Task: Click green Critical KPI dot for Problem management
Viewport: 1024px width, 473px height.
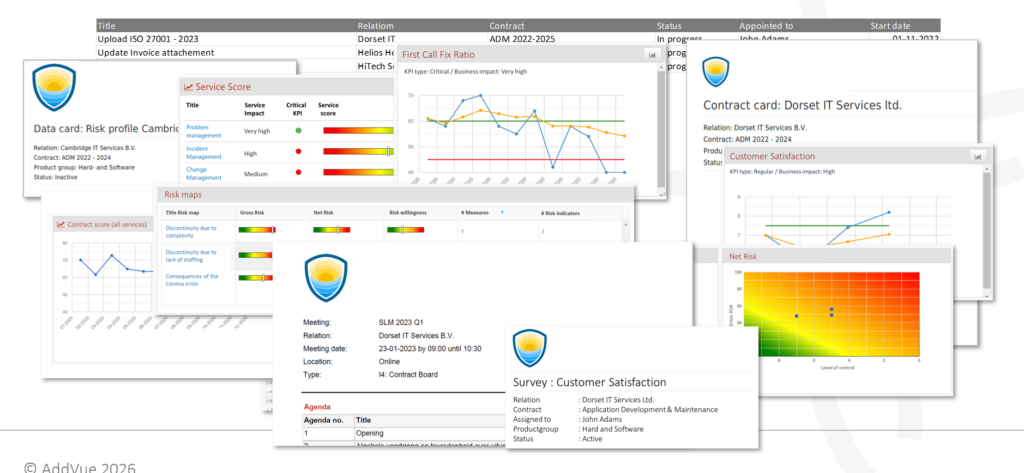Action: point(298,131)
